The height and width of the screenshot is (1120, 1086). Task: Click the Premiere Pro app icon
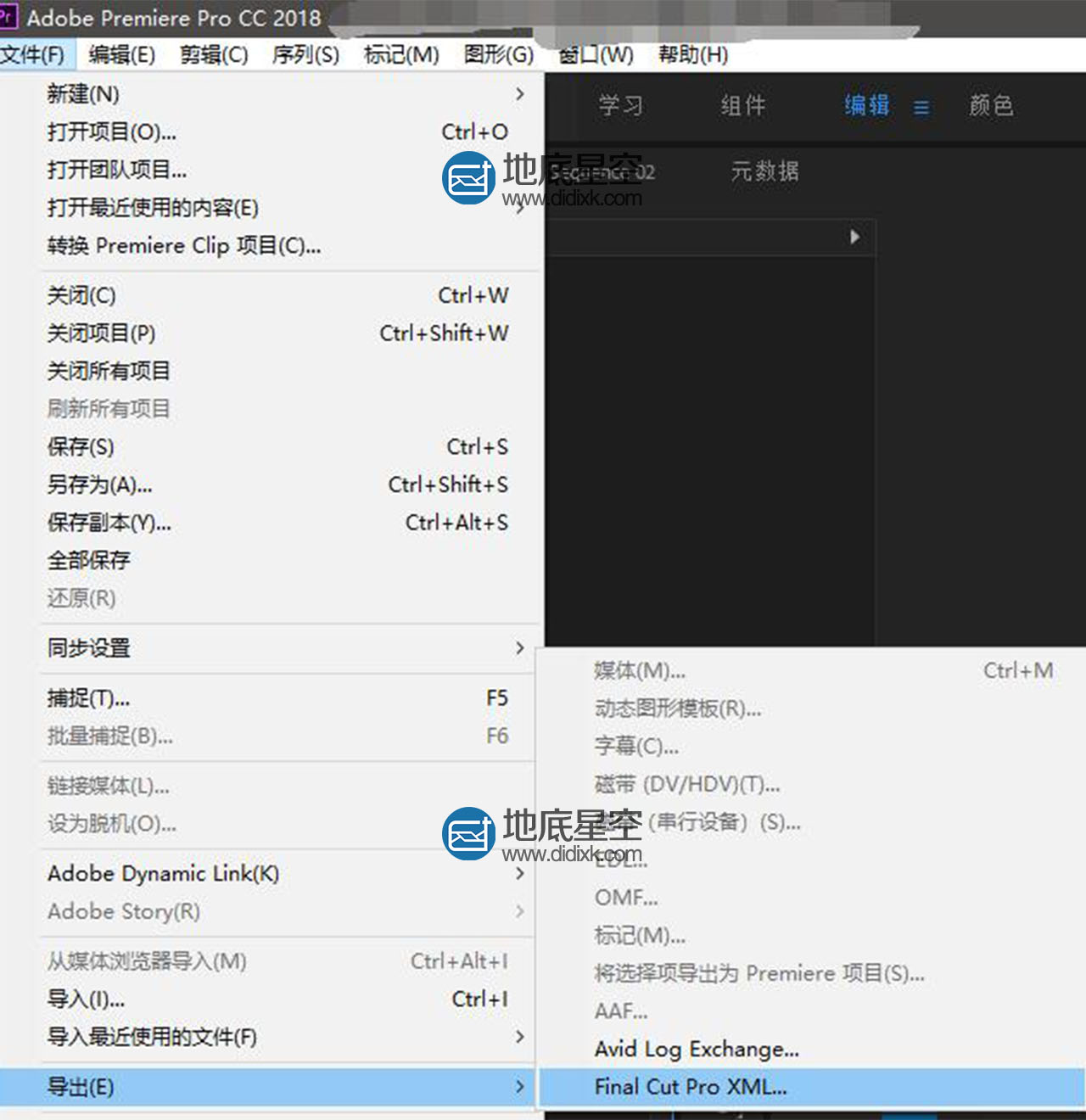pos(8,17)
